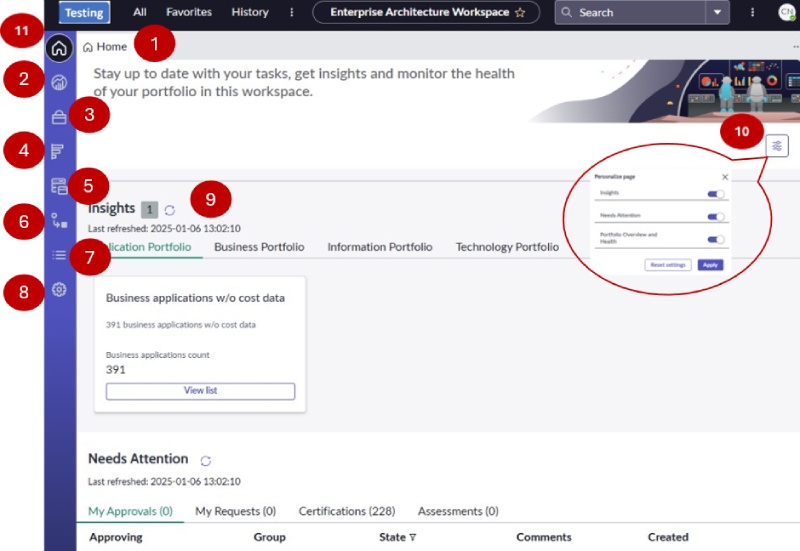This screenshot has height=551, width=800.
Task: Select the Application Portfolio tab
Action: point(146,247)
